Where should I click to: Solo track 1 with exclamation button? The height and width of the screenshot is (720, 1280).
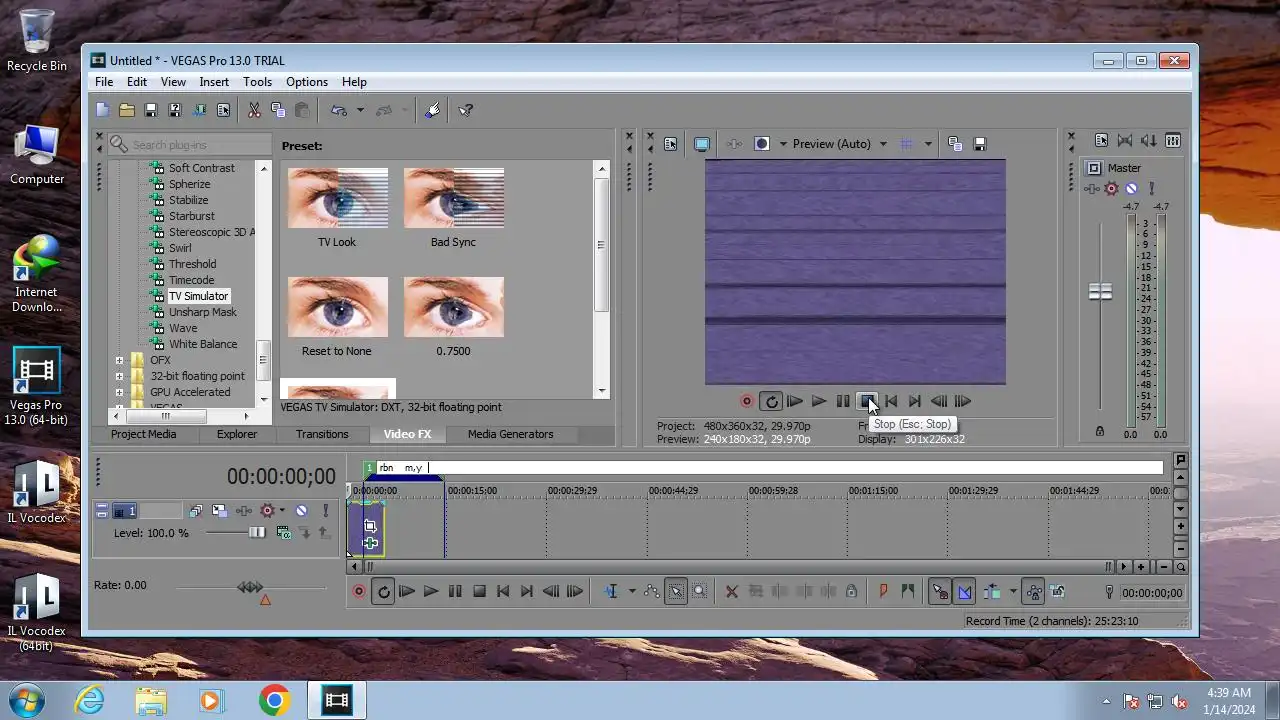coord(325,511)
